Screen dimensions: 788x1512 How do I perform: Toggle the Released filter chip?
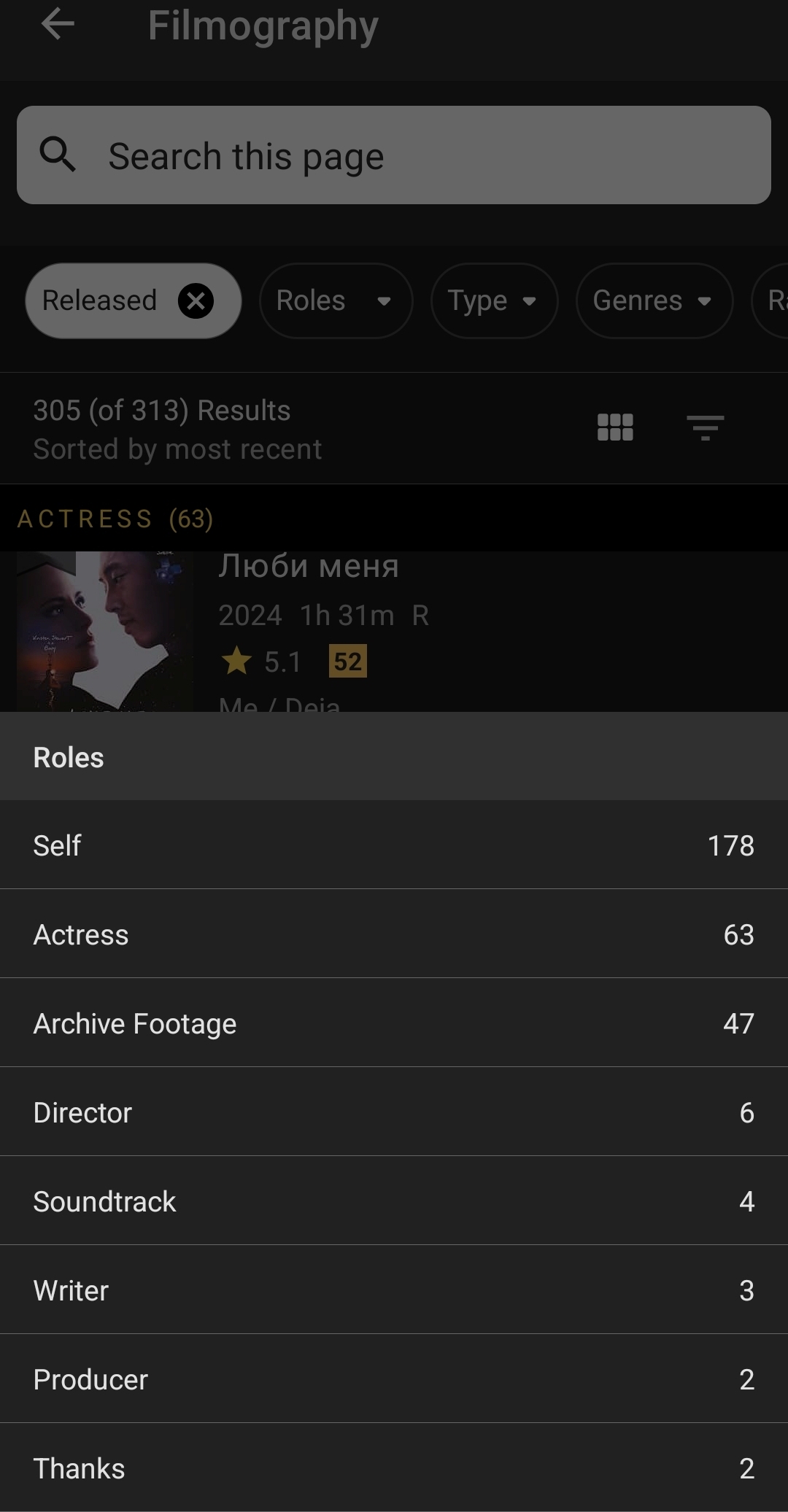(x=100, y=301)
